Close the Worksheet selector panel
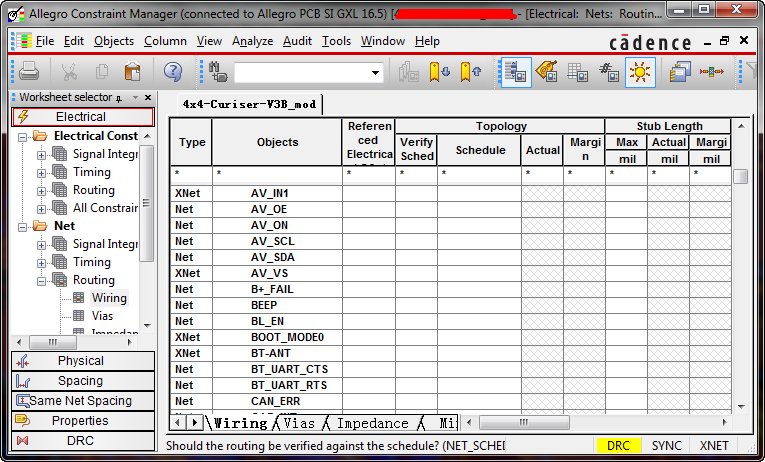 148,98
